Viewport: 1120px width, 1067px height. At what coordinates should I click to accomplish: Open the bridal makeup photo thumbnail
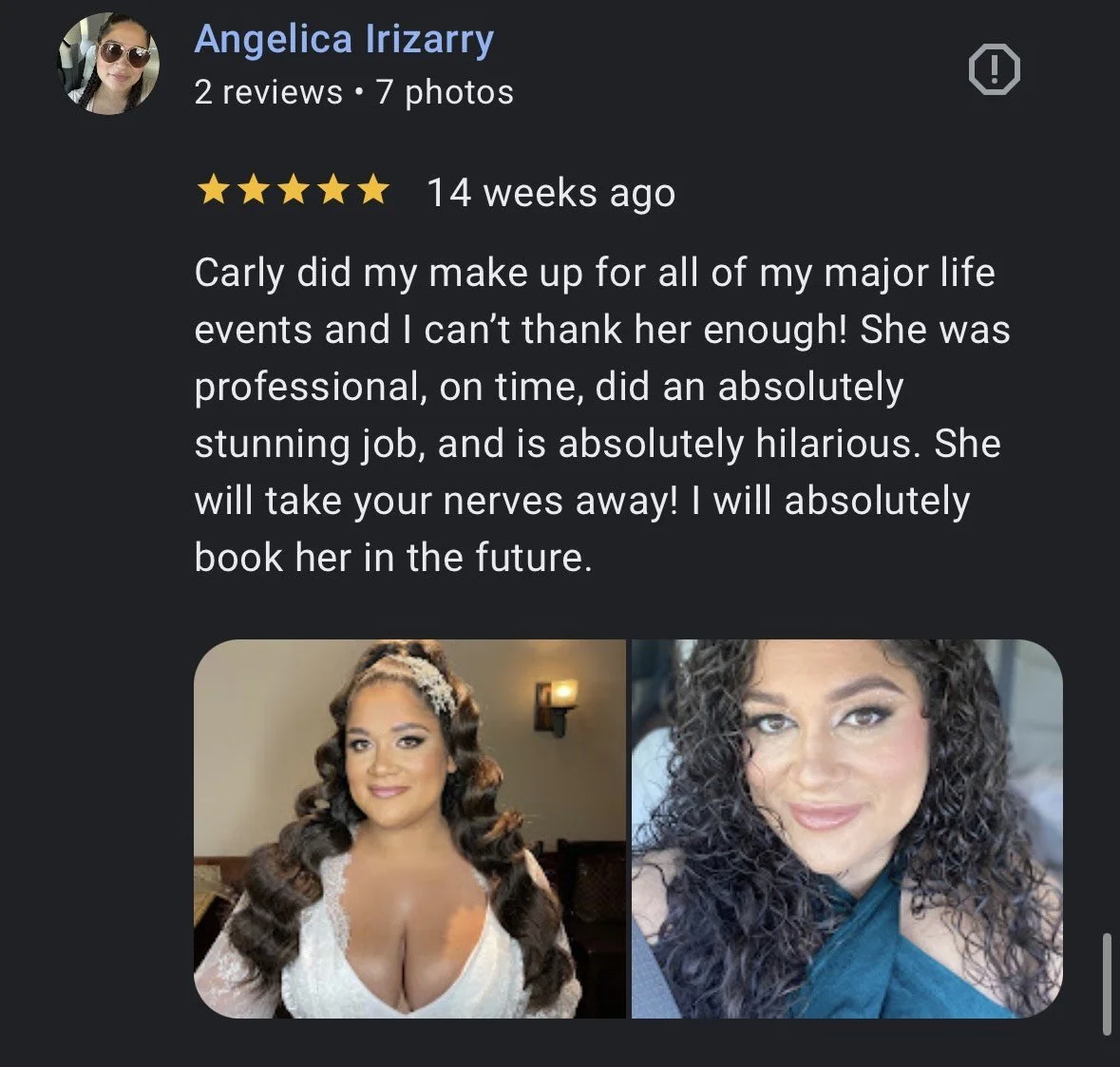coord(410,829)
